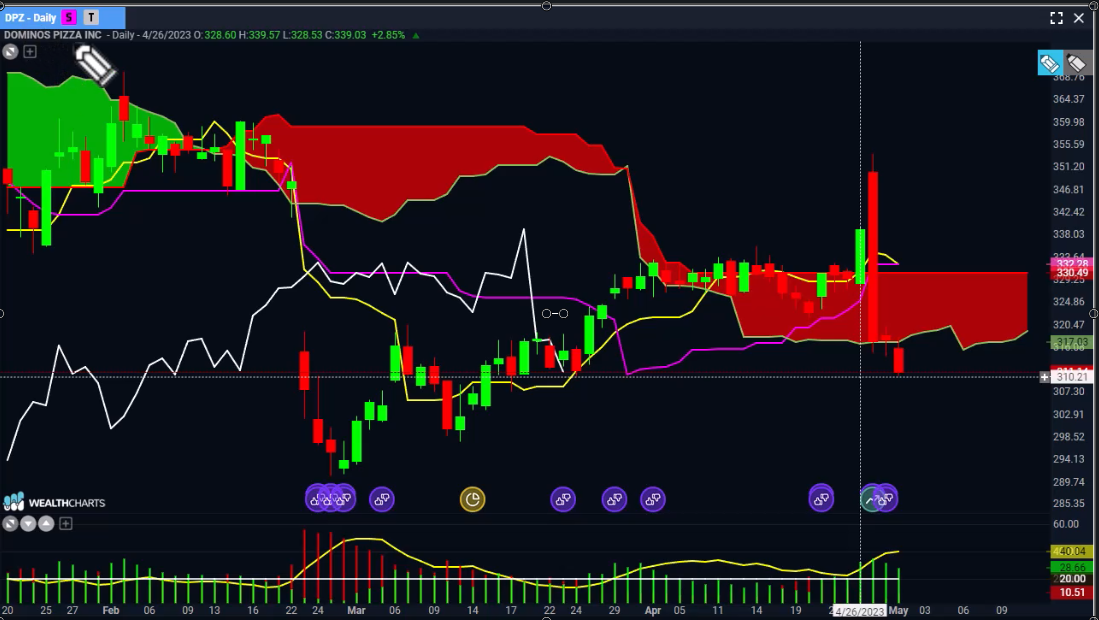Click the 364.37 price axis label
1099x620 pixels.
[1069, 99]
